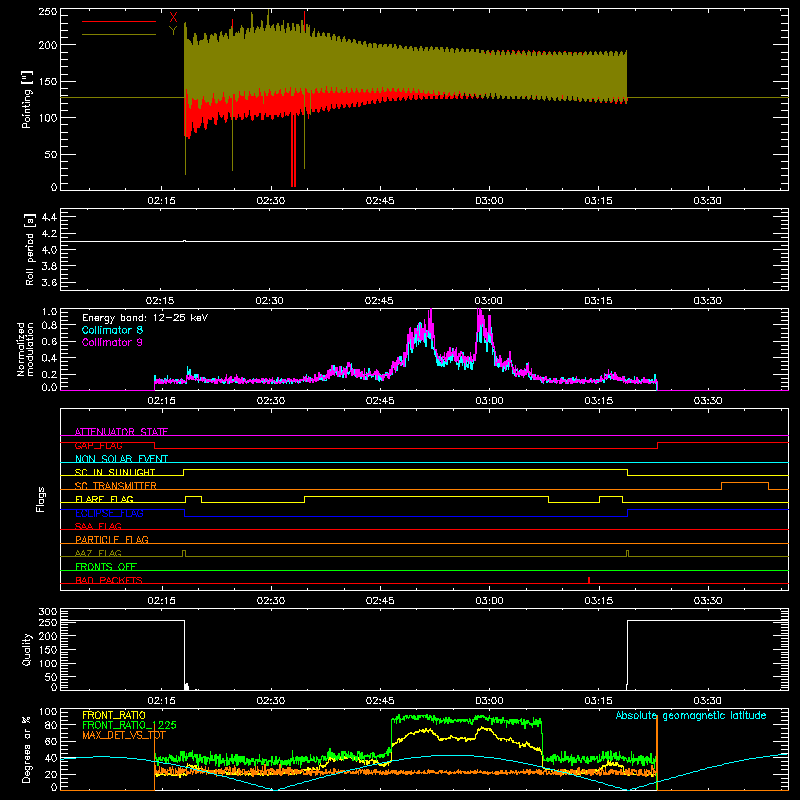This screenshot has height=800, width=800.
Task: Click the "02:30" tick under the modulation plot
Action: [270, 401]
